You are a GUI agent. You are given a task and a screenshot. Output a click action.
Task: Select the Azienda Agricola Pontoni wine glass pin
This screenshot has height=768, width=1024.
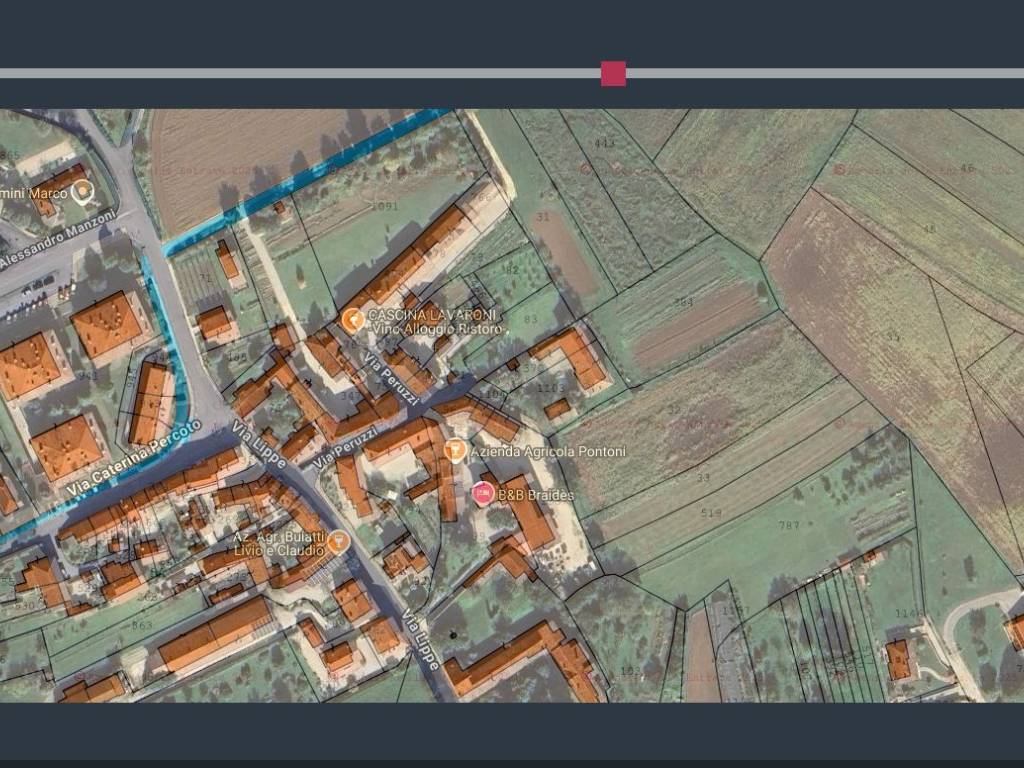point(455,451)
